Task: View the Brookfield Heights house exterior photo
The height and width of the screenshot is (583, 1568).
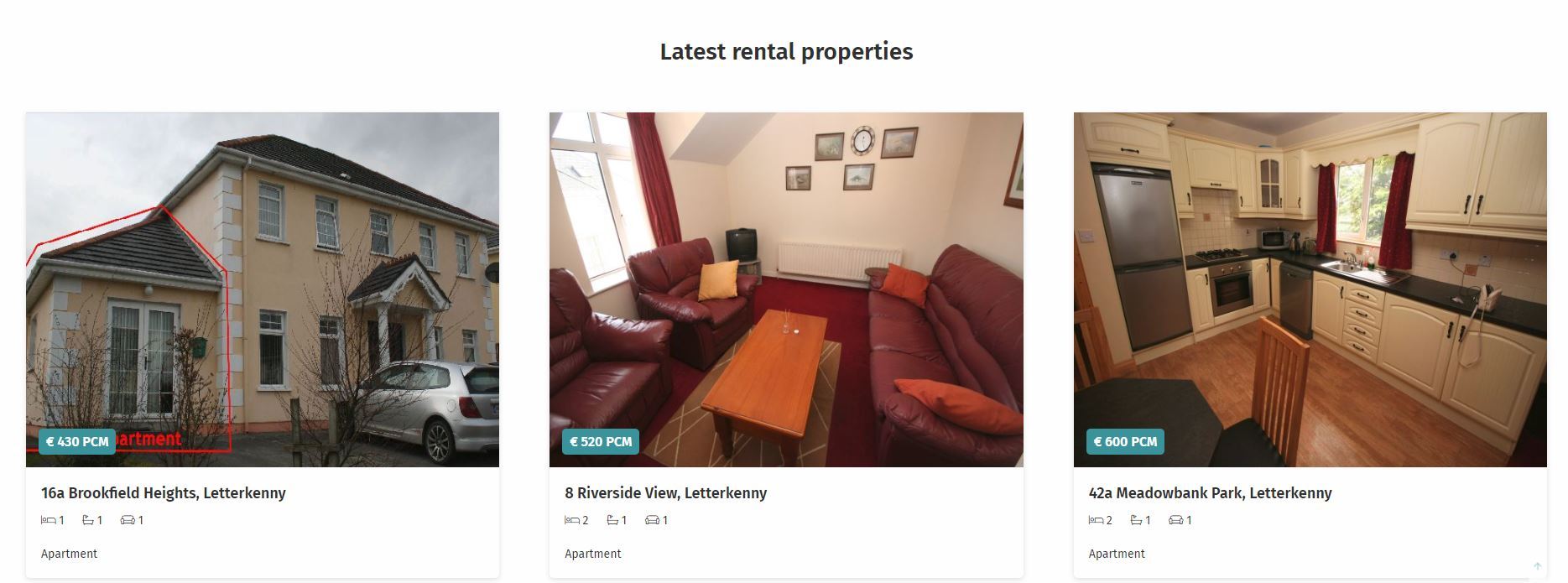Action: point(263,289)
